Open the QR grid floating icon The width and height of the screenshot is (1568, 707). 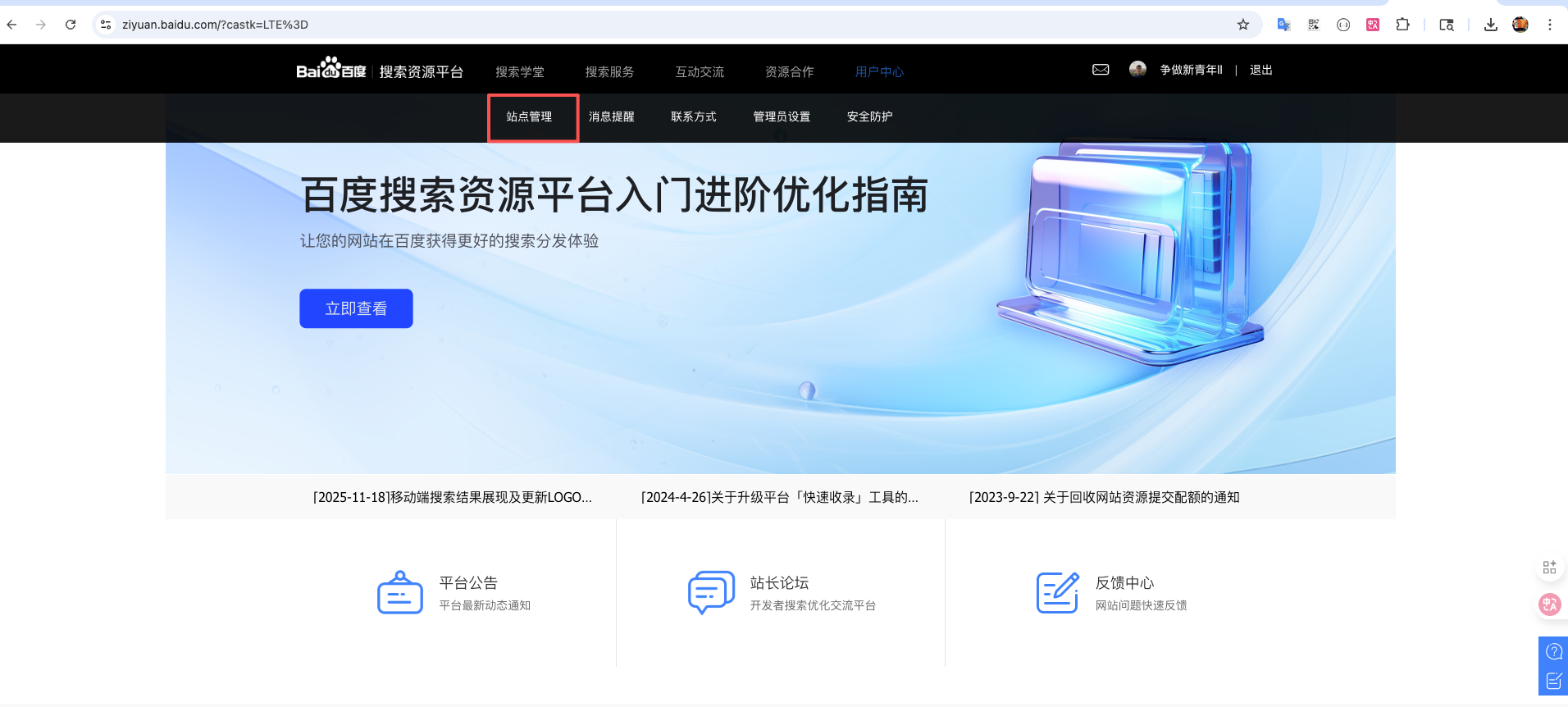tap(1549, 568)
